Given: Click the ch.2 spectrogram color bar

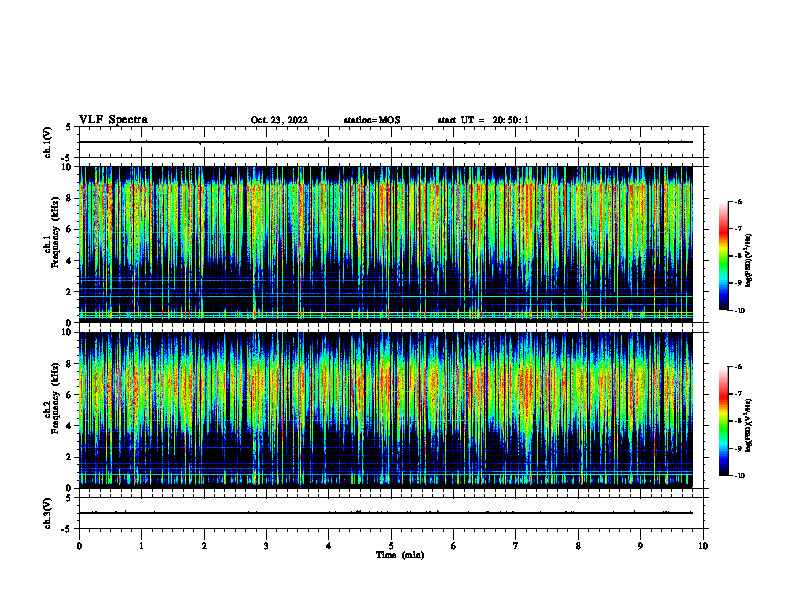Looking at the screenshot, I should click(x=723, y=421).
